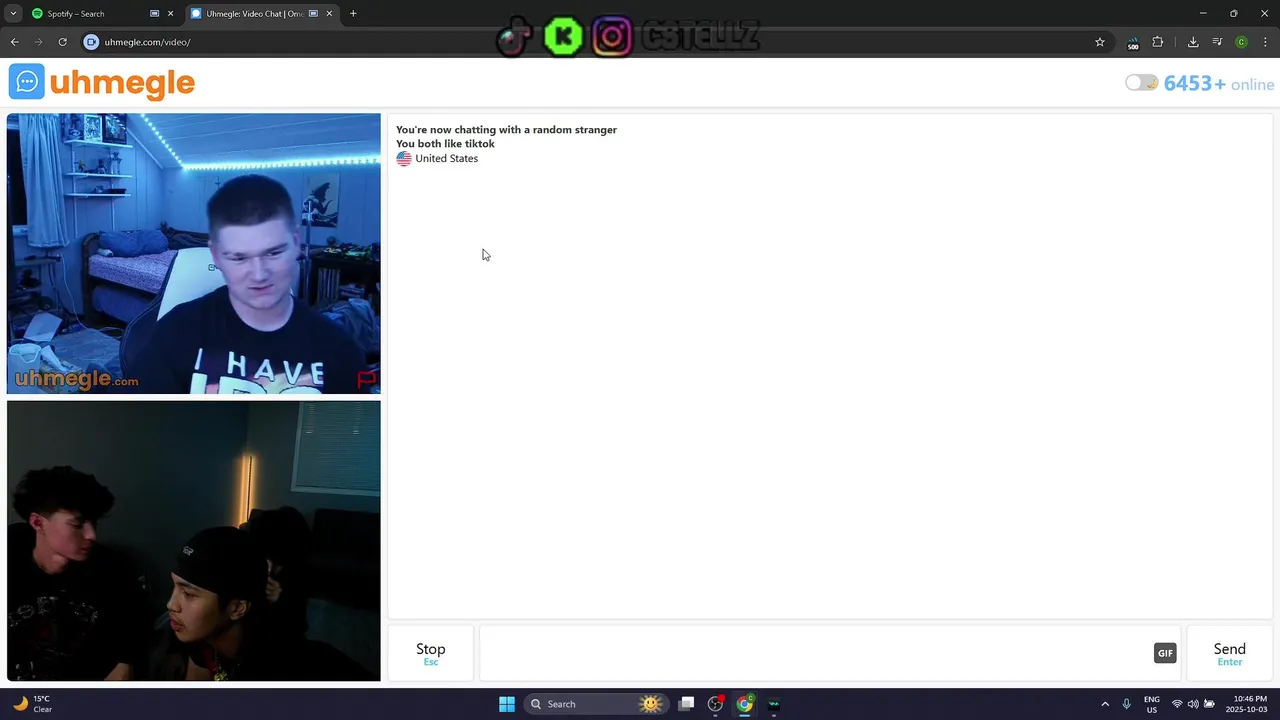Click the Uhmegle chat bubble logo icon
The image size is (1280, 720).
point(27,82)
